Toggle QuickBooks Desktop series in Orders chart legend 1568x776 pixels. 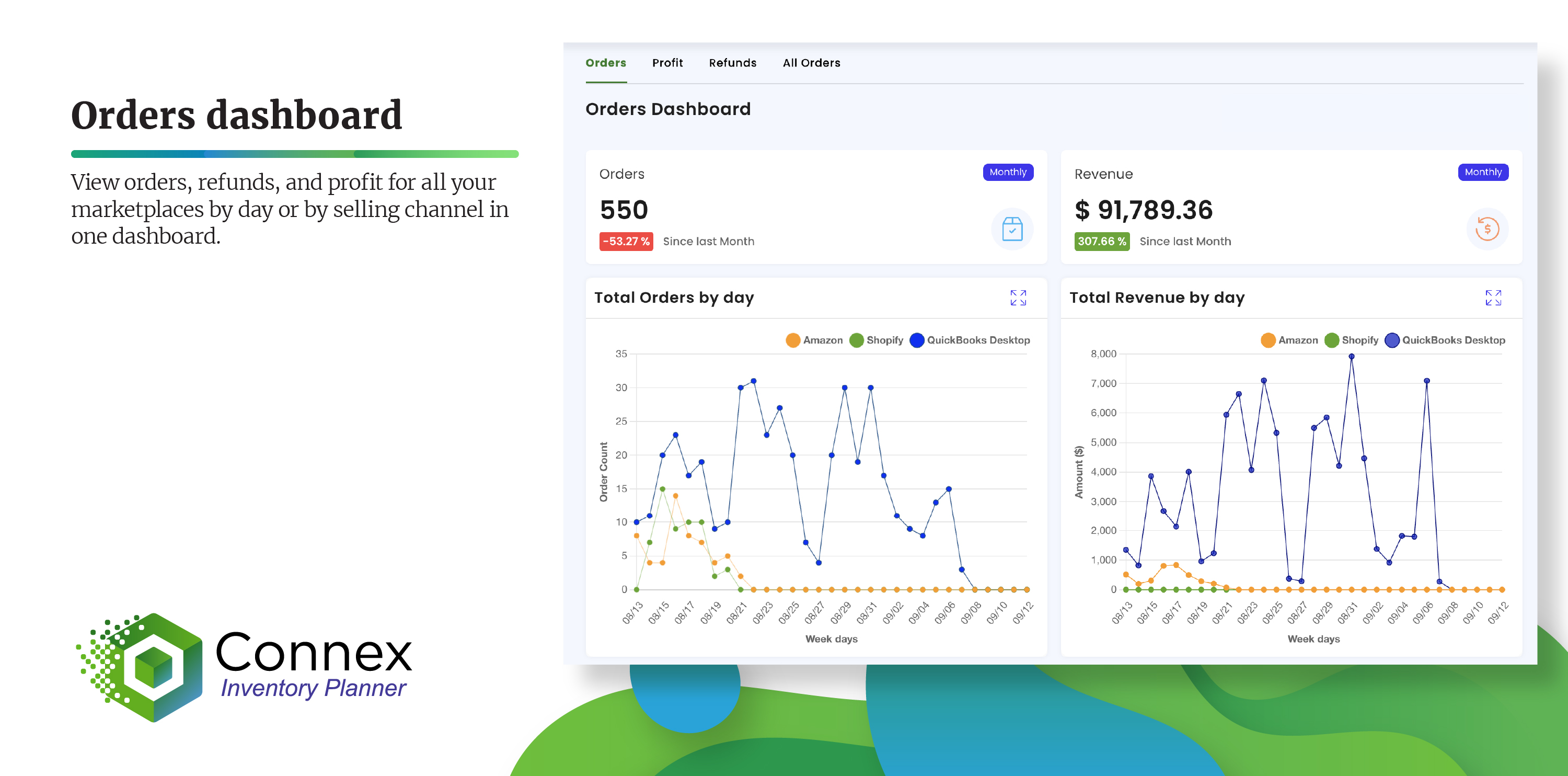(970, 340)
